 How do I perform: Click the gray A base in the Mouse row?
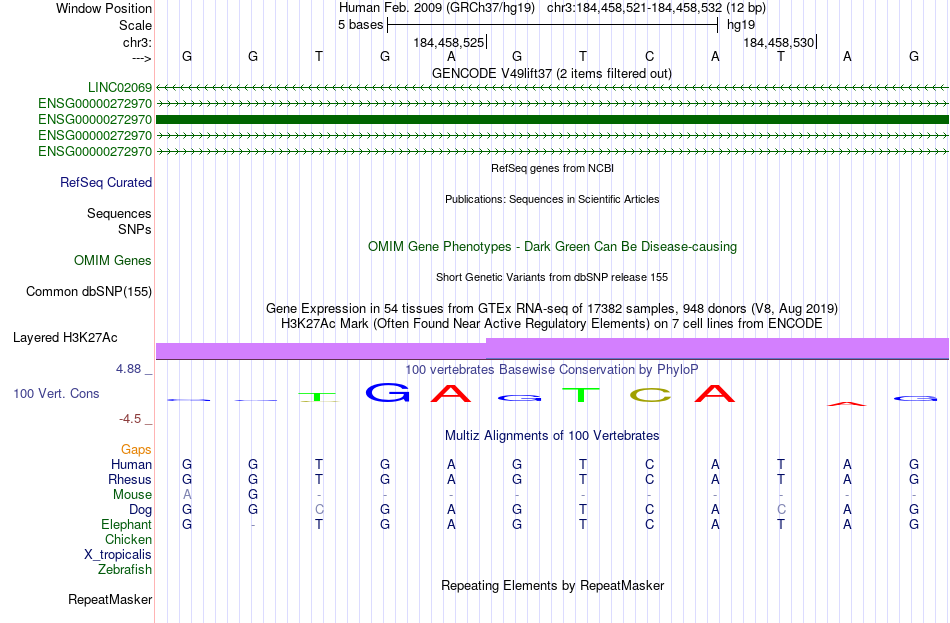pos(187,495)
